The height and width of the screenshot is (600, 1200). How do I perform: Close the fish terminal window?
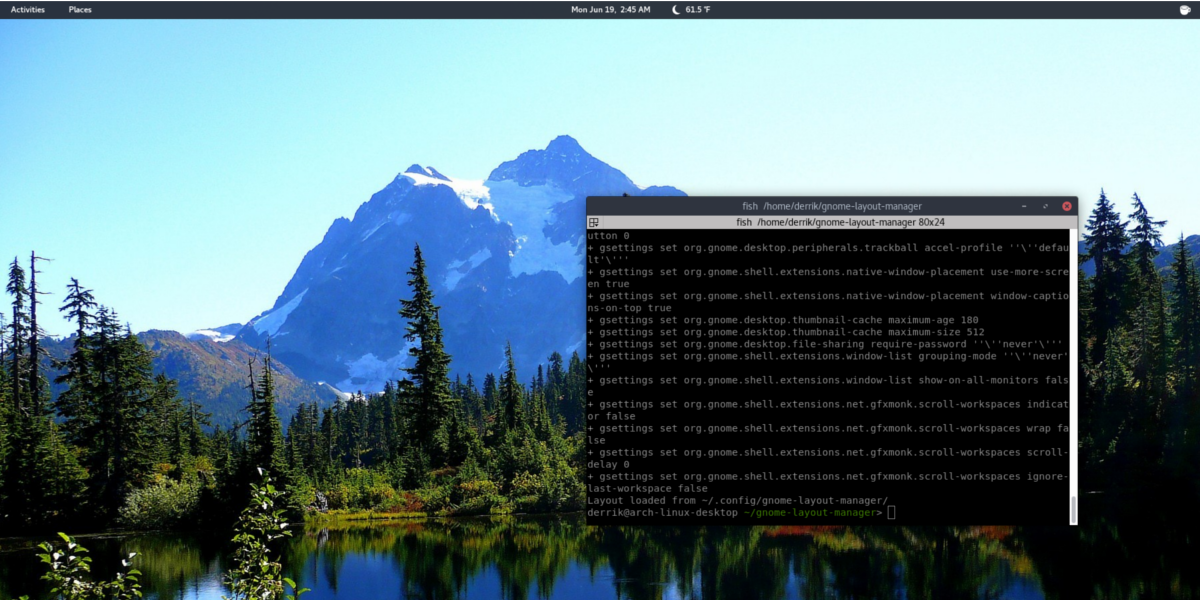point(1067,206)
